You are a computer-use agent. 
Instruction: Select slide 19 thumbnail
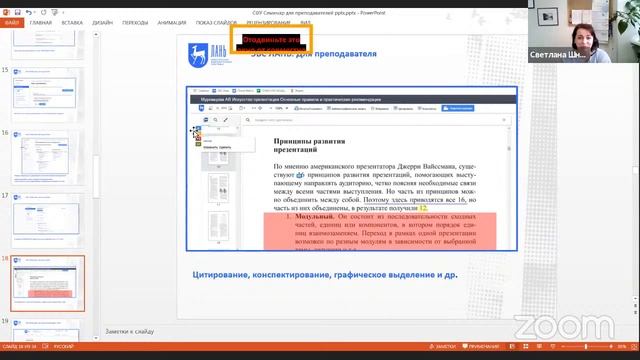click(x=47, y=330)
